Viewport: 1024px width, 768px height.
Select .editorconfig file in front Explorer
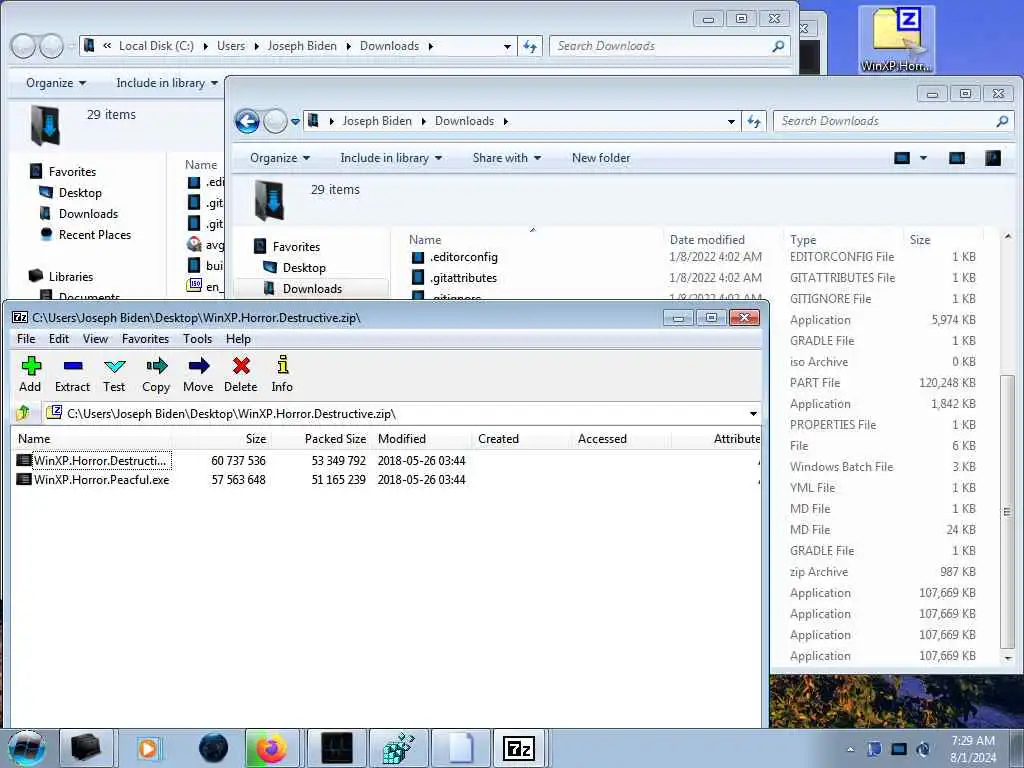tap(463, 257)
